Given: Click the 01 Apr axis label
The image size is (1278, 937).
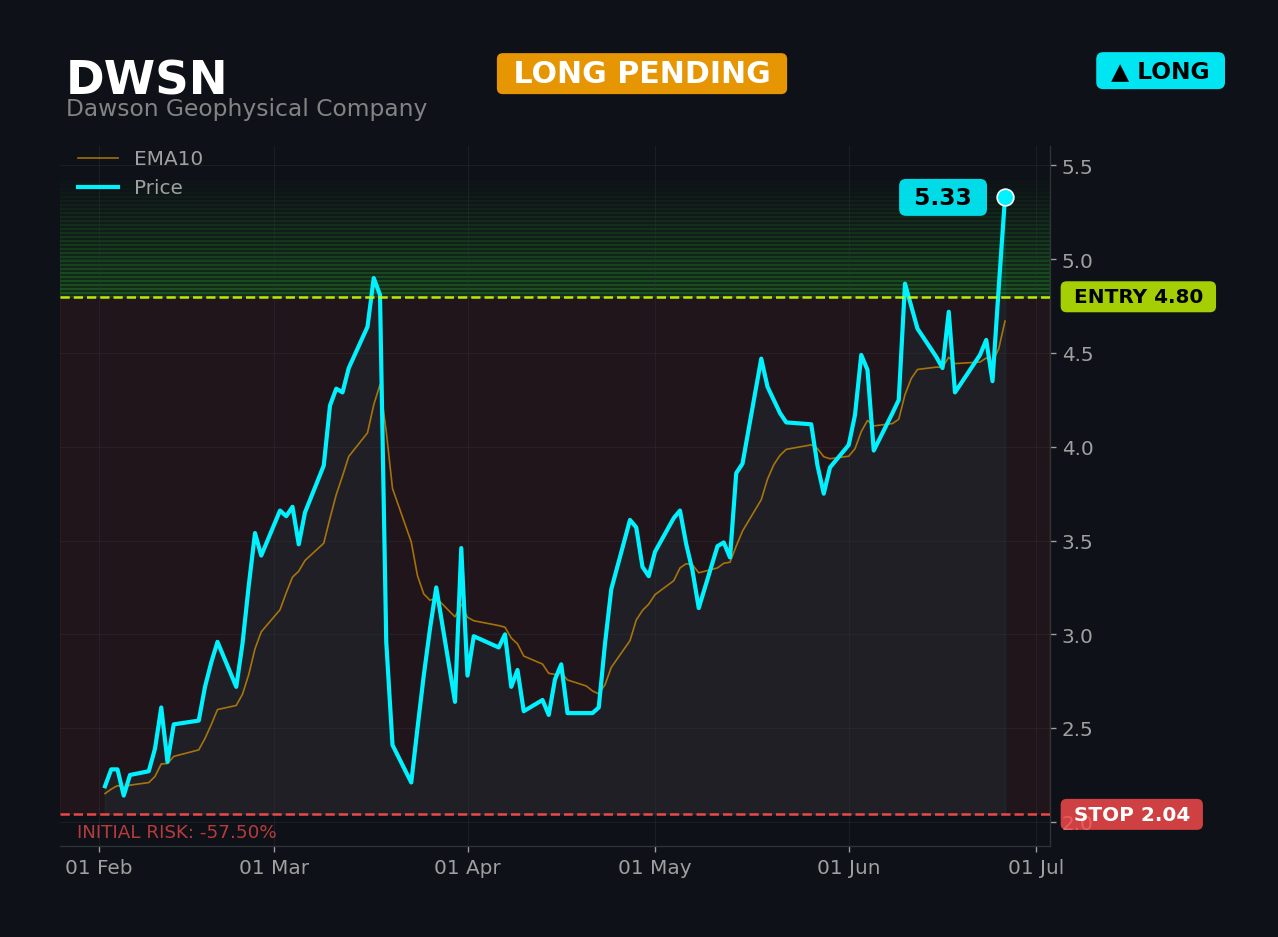Looking at the screenshot, I should click(x=468, y=868).
